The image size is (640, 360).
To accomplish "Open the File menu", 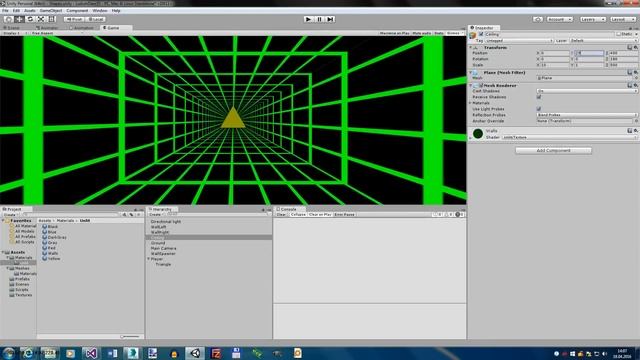I will click(x=5, y=11).
